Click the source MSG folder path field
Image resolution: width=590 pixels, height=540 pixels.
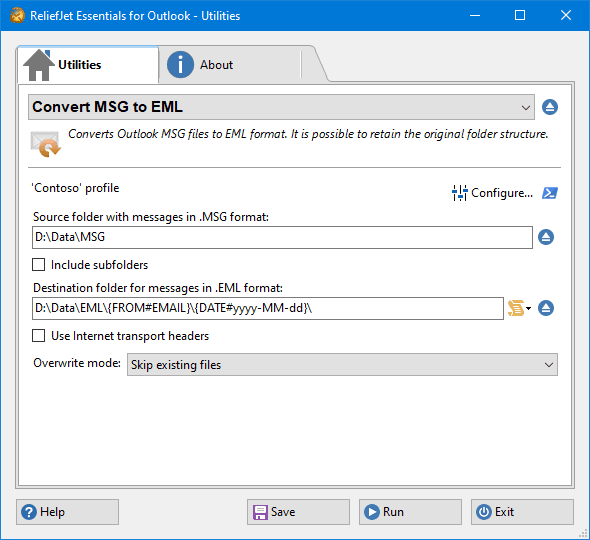tap(282, 237)
